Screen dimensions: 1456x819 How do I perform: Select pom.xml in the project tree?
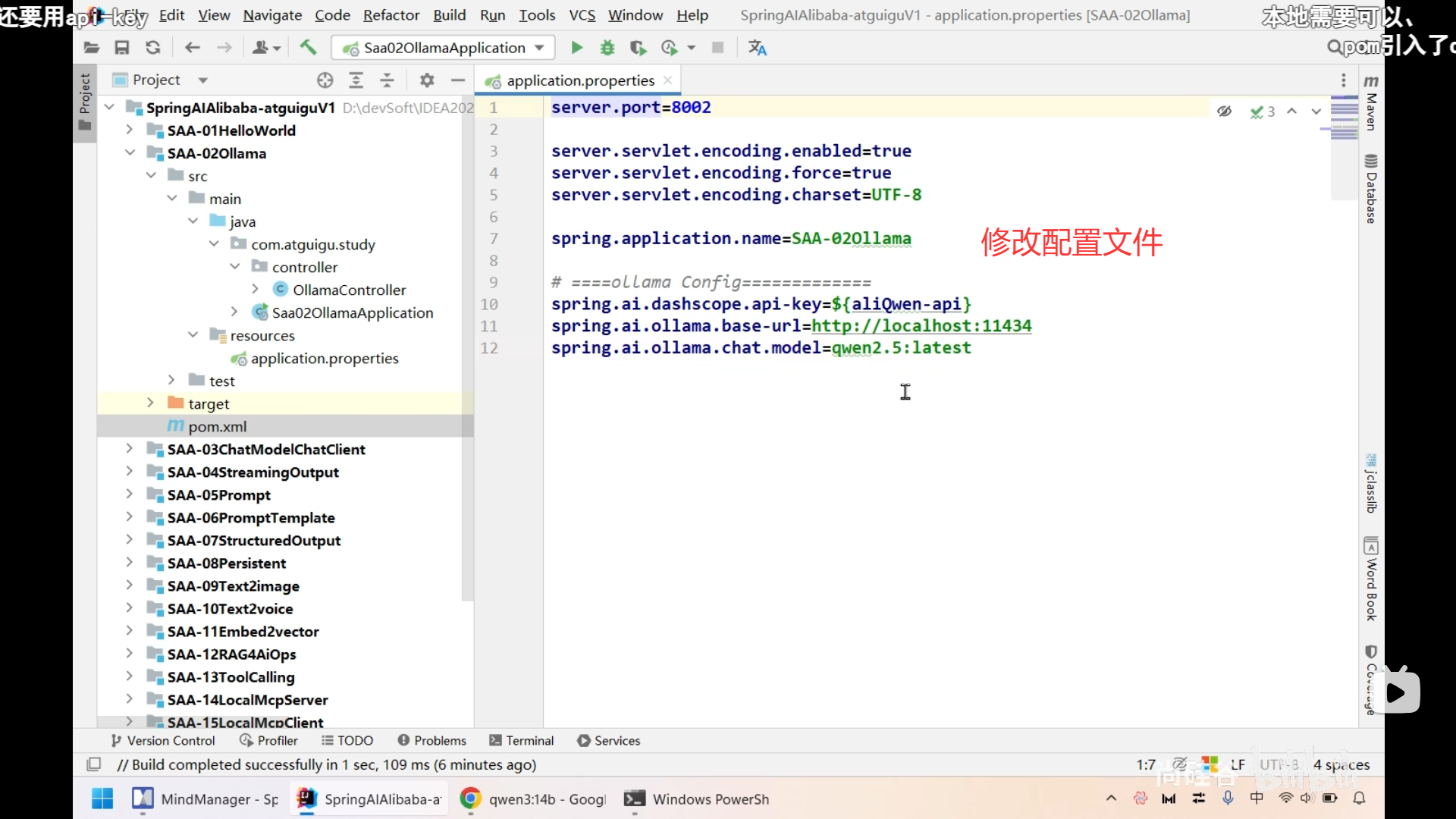pos(217,426)
